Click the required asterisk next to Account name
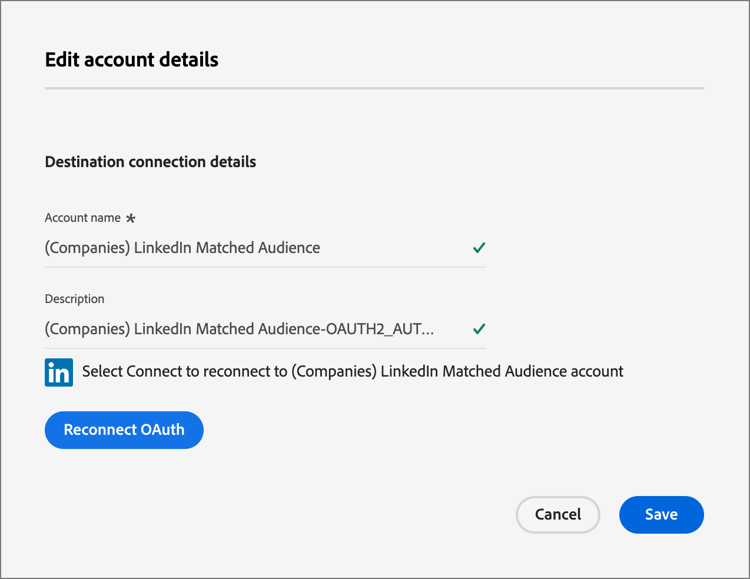 pos(130,218)
